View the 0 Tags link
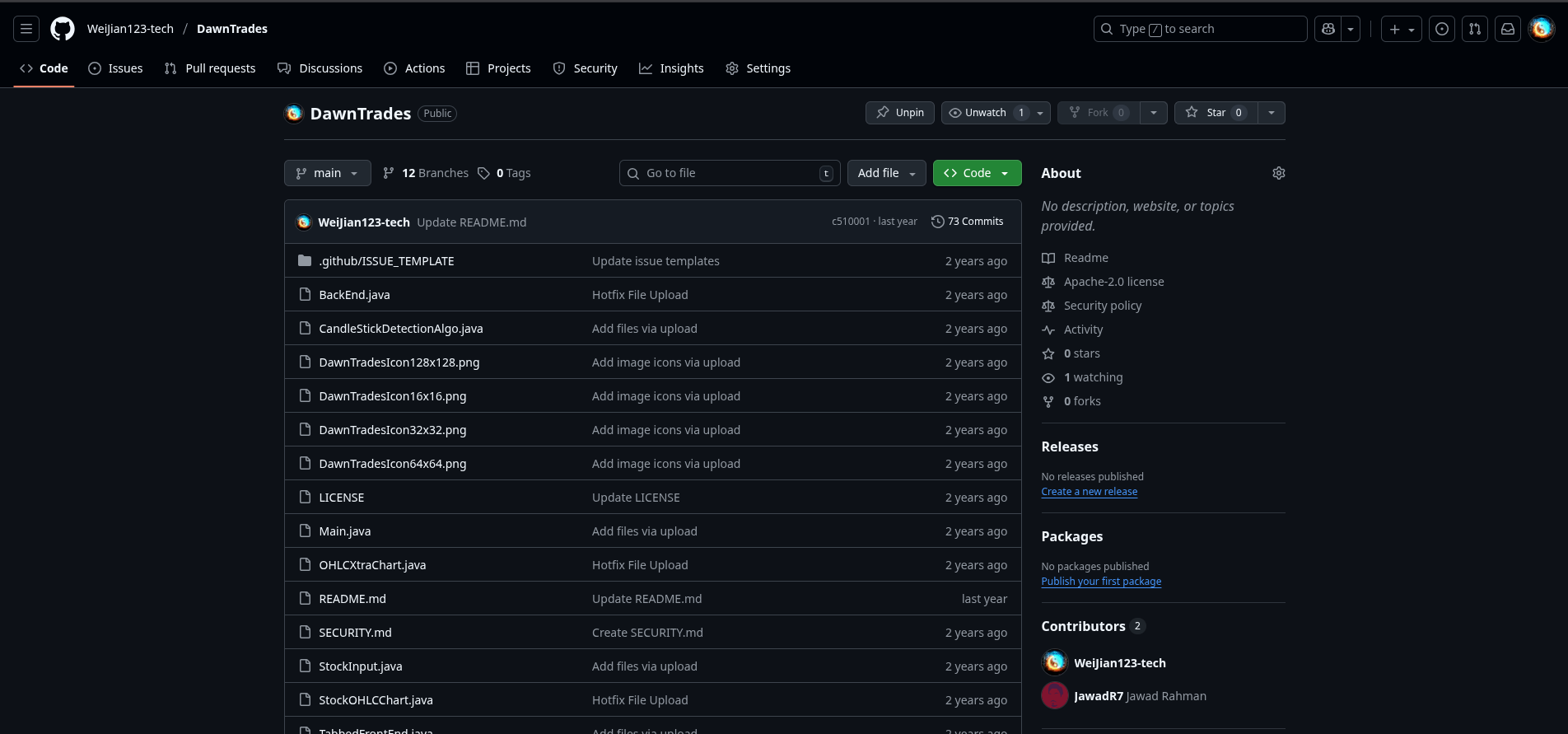Screen dimensions: 1568x734 504,173
